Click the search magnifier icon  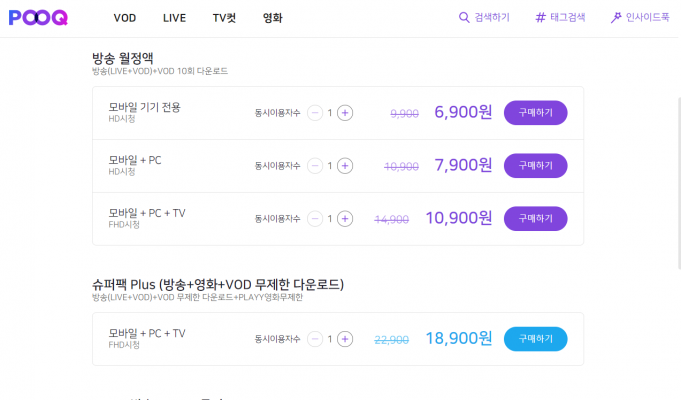[464, 18]
